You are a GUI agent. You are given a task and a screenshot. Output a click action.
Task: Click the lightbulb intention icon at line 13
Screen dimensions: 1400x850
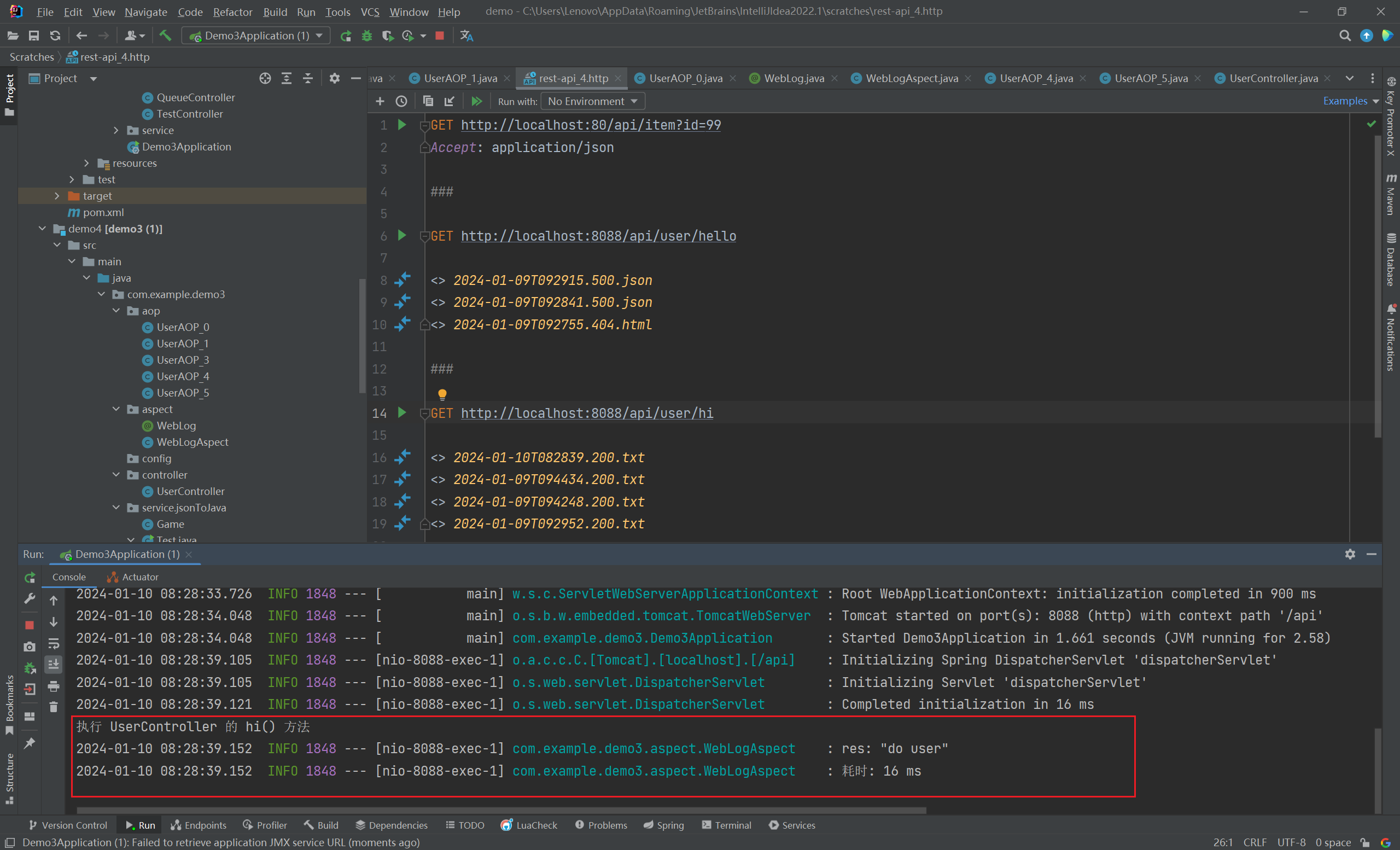pyautogui.click(x=442, y=394)
